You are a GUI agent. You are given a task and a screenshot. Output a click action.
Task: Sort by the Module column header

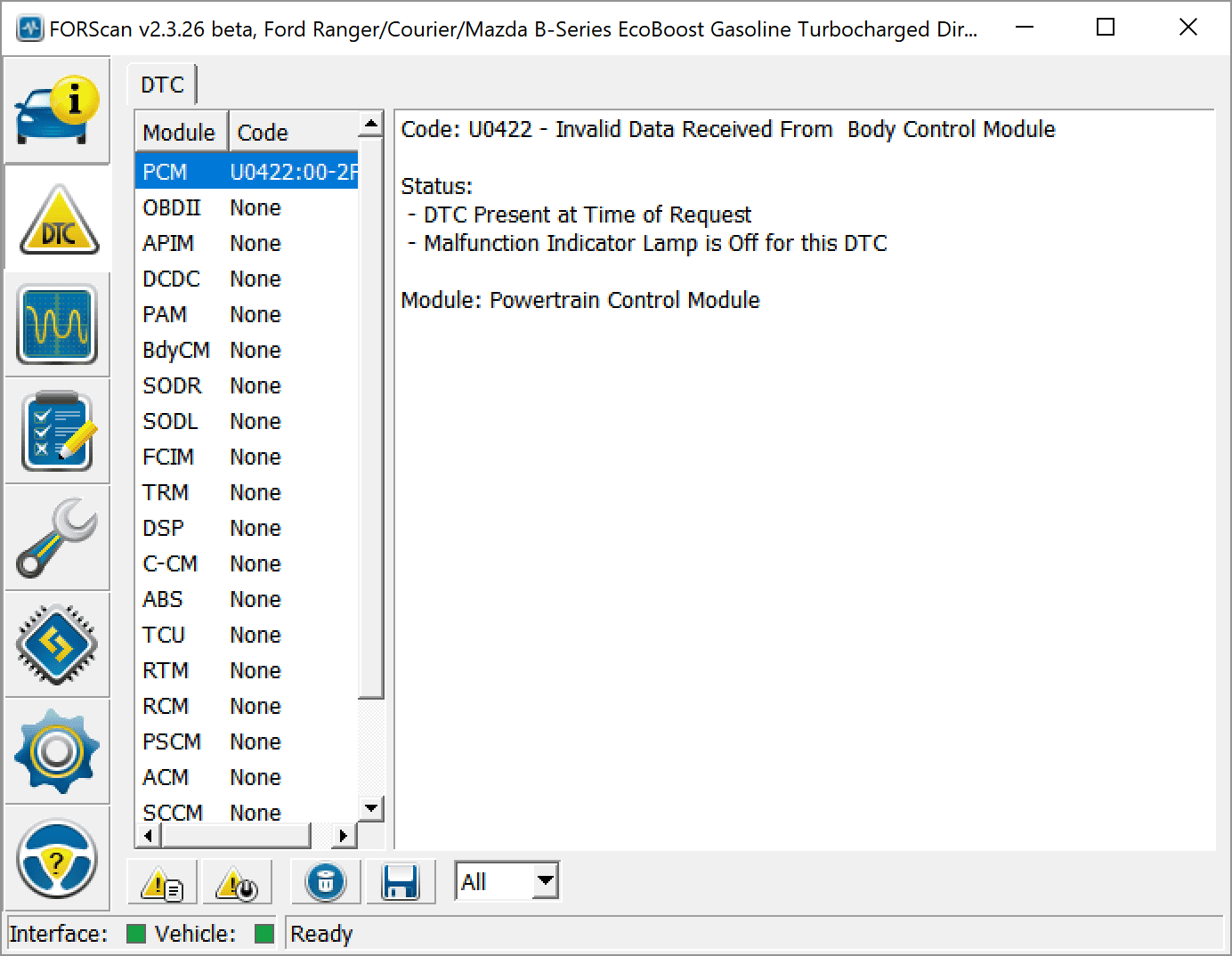(x=181, y=133)
